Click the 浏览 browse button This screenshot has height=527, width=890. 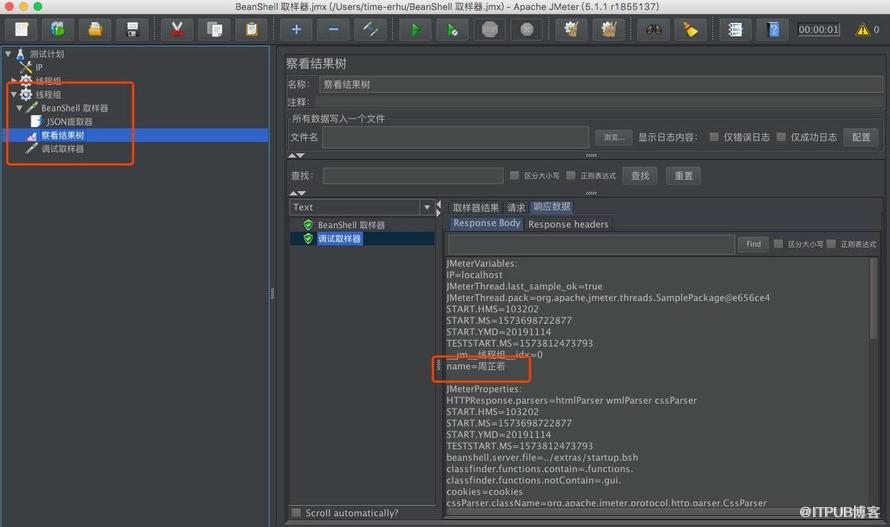pos(614,137)
